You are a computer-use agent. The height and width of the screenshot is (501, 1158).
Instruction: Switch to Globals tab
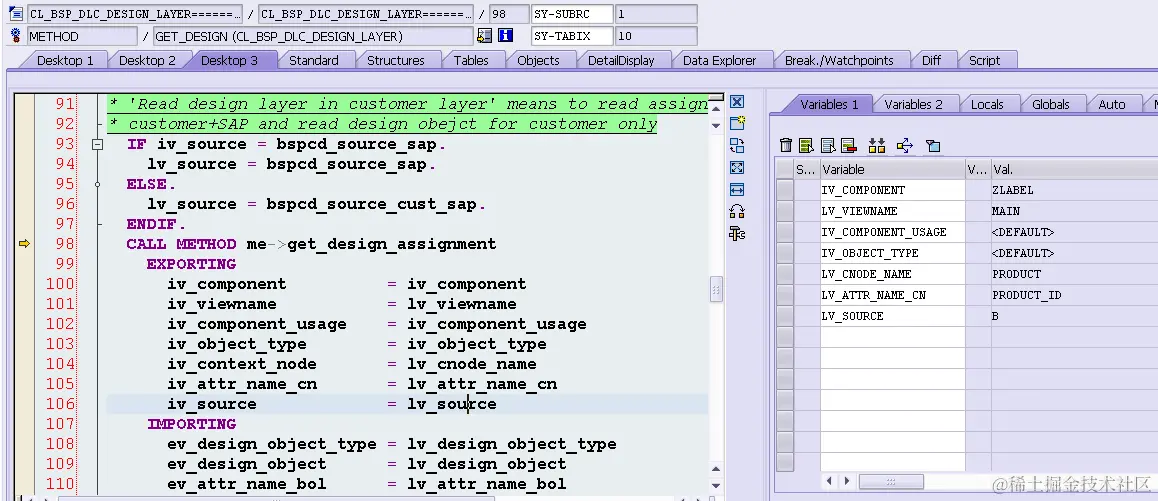(x=1050, y=104)
